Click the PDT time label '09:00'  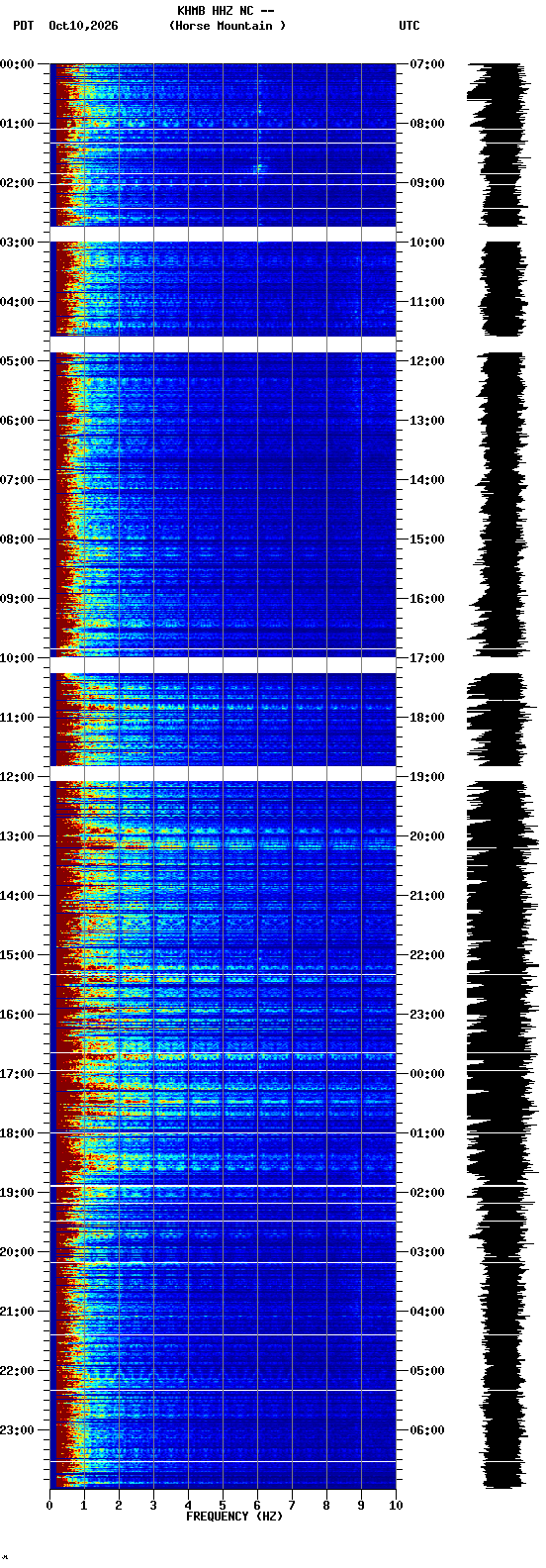[18, 599]
